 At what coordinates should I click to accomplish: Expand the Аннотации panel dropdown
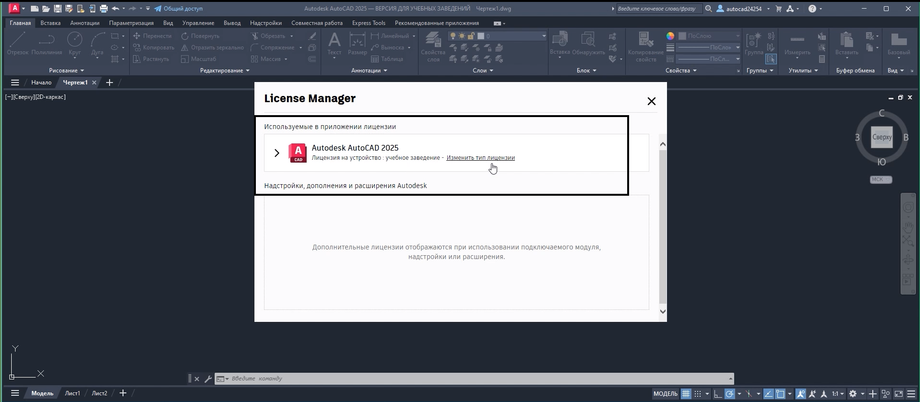tap(370, 70)
